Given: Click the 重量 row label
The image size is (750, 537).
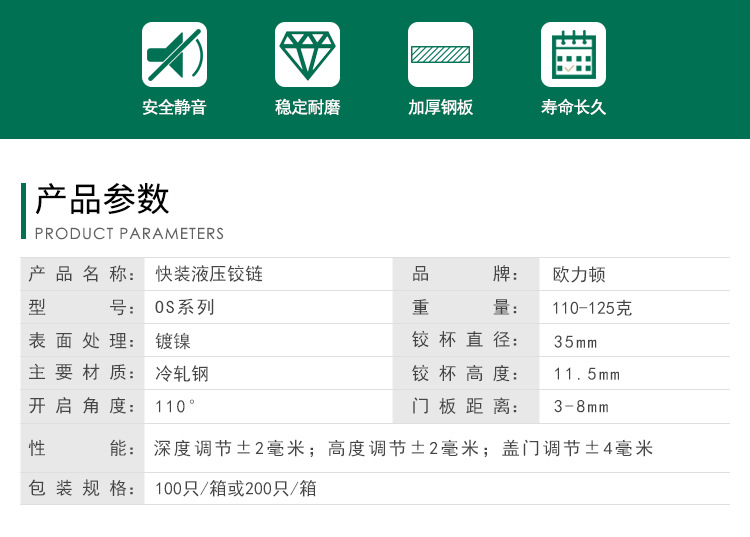Looking at the screenshot, I should (x=465, y=307).
